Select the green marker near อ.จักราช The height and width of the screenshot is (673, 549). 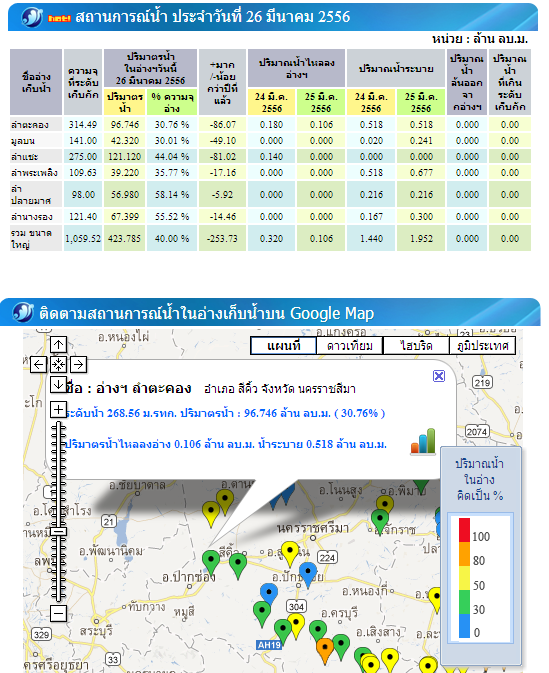tap(380, 522)
